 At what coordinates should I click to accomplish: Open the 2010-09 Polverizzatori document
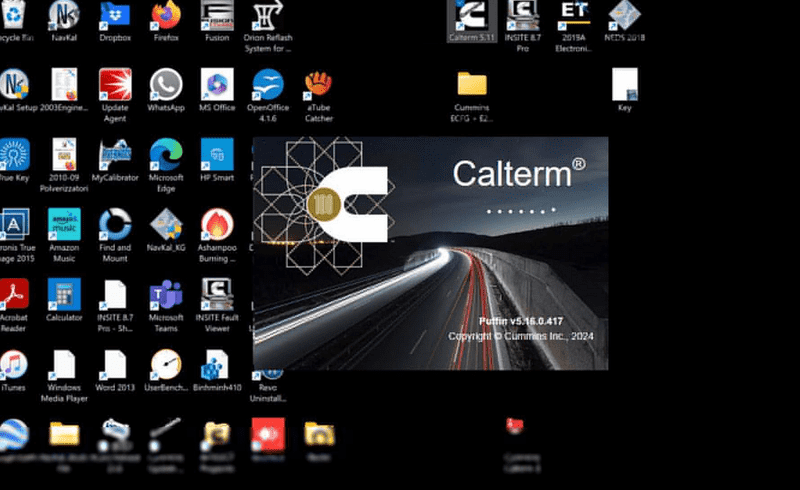[64, 165]
